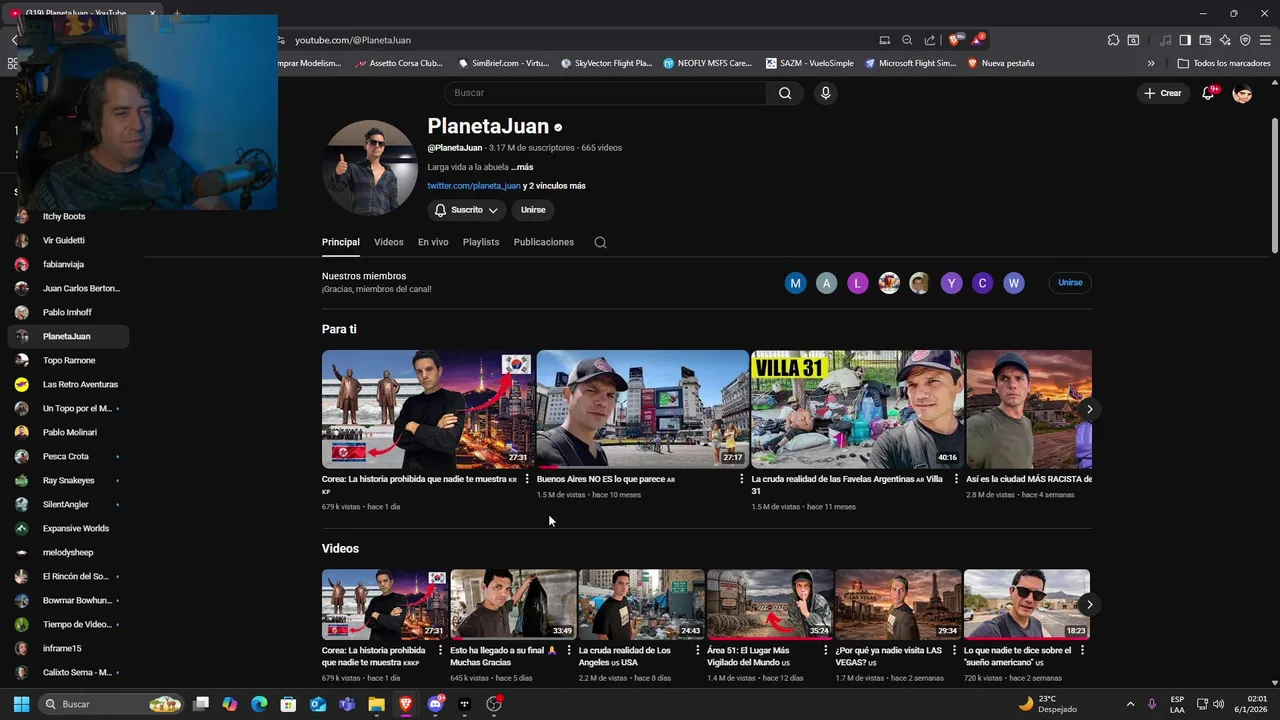The image size is (1280, 720).
Task: Open Brave Rewards triangle icon
Action: pyautogui.click(x=977, y=40)
